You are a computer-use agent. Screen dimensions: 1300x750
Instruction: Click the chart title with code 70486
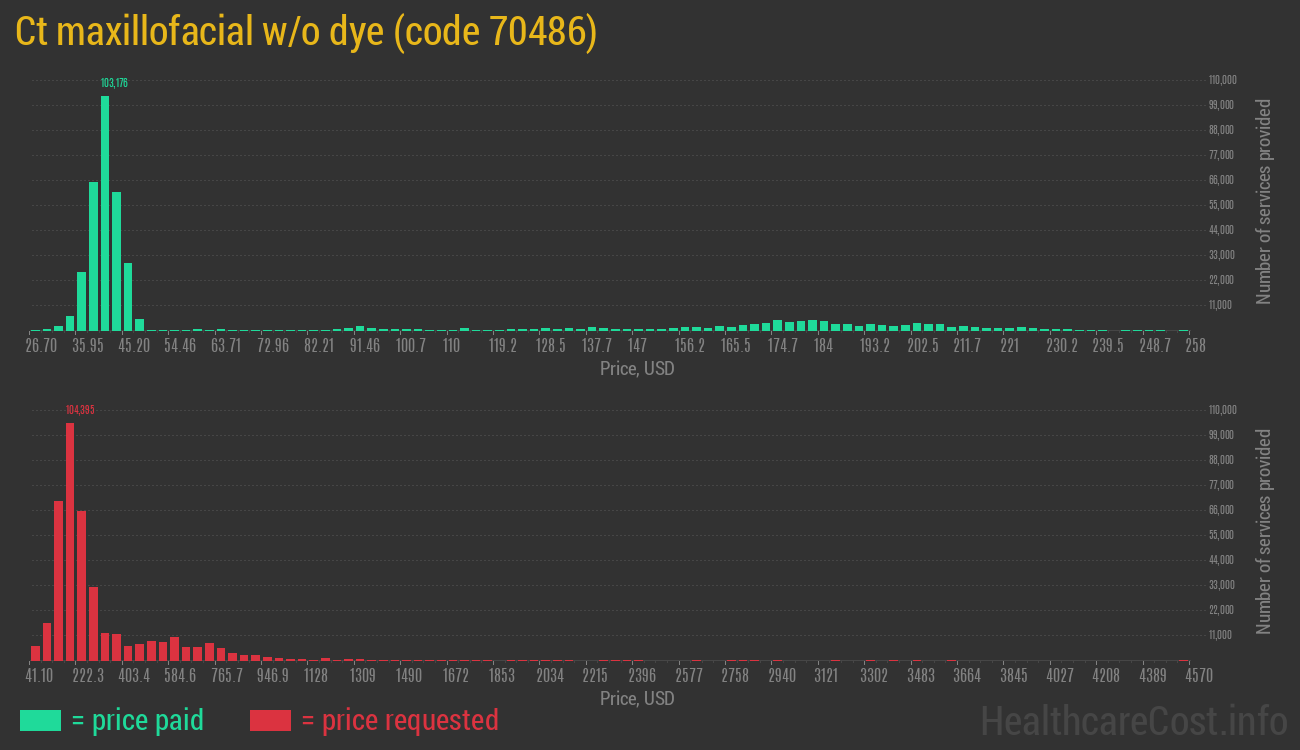pos(306,32)
